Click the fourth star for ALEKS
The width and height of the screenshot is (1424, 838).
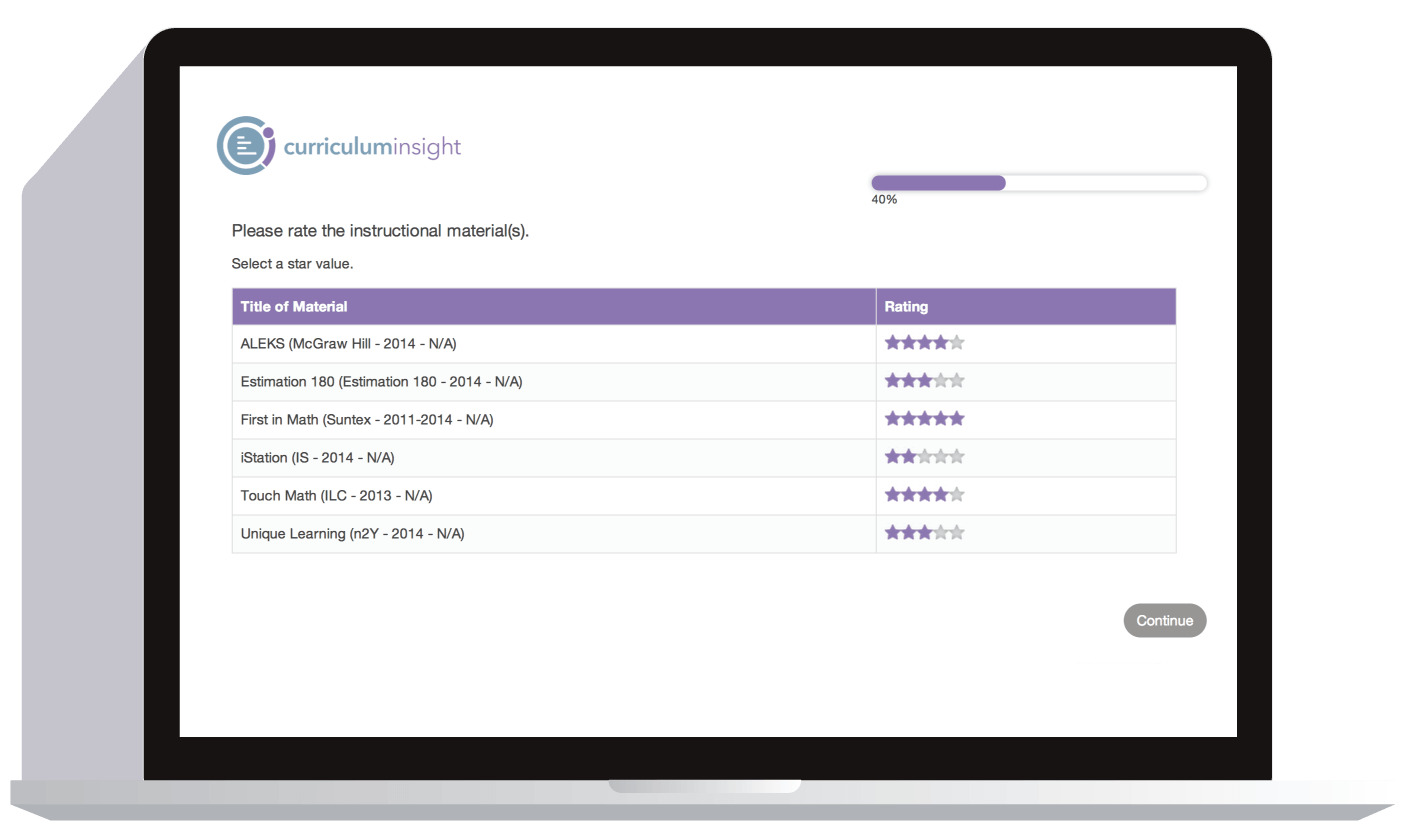pyautogui.click(x=941, y=343)
